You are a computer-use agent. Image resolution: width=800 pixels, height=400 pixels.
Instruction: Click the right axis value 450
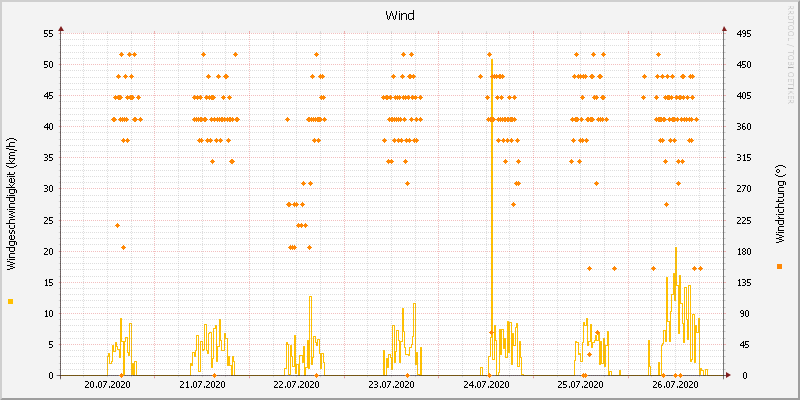click(744, 65)
